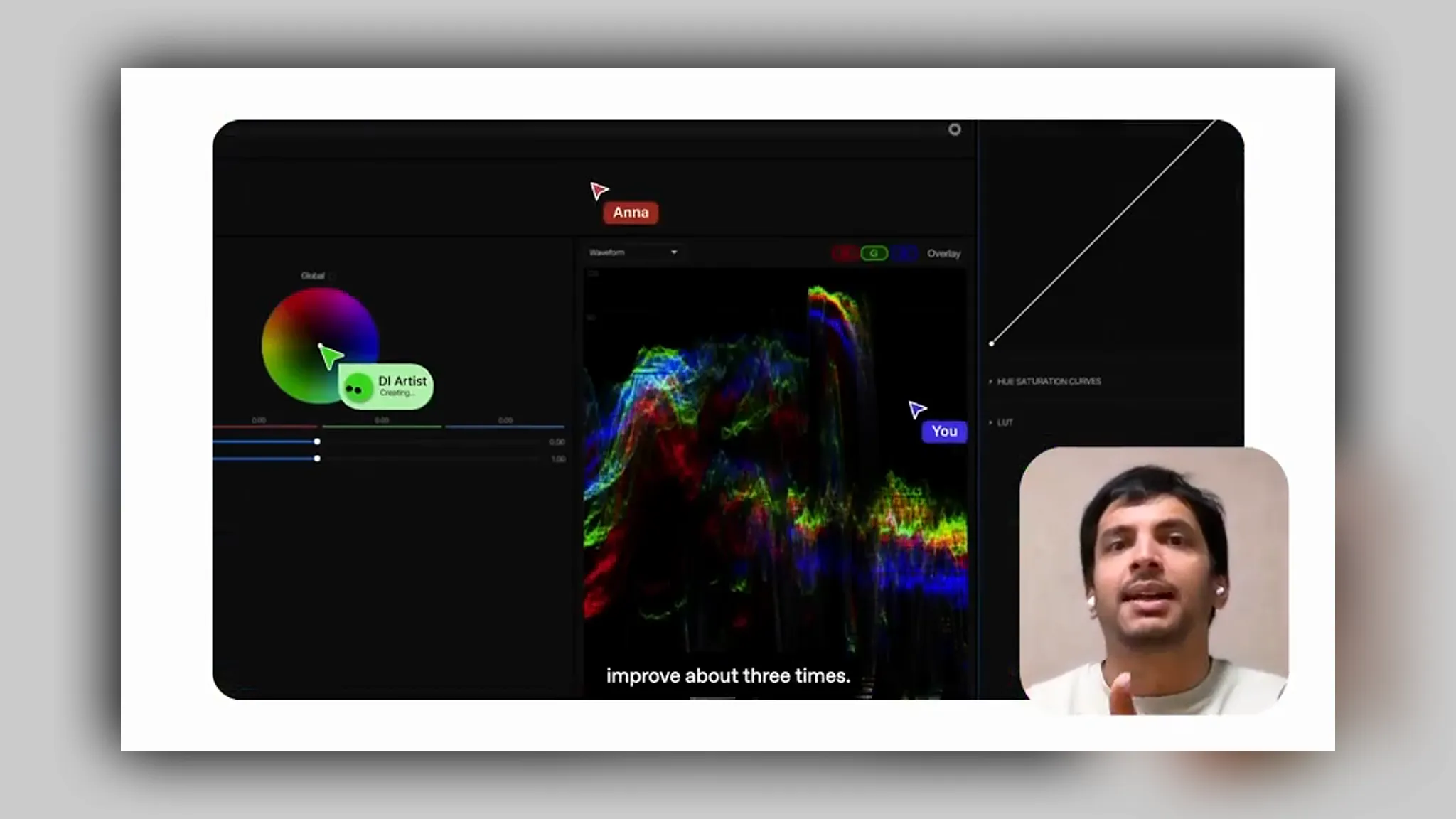Toggle the green G channel in the scope
Screen dimensions: 1456x819
(x=874, y=253)
